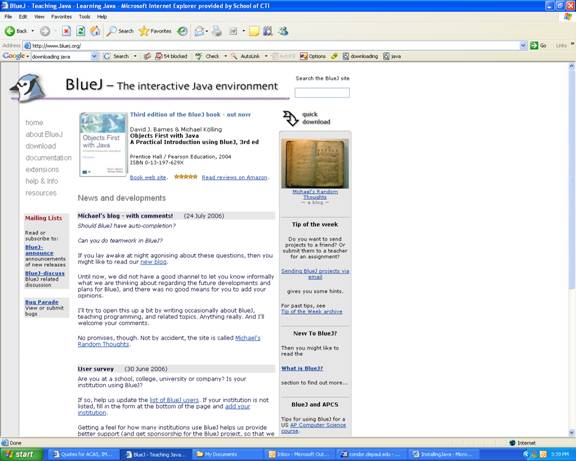Screen dimensions: 576x461
Task: Click the green Refresh page icon
Action: pyautogui.click(x=80, y=31)
